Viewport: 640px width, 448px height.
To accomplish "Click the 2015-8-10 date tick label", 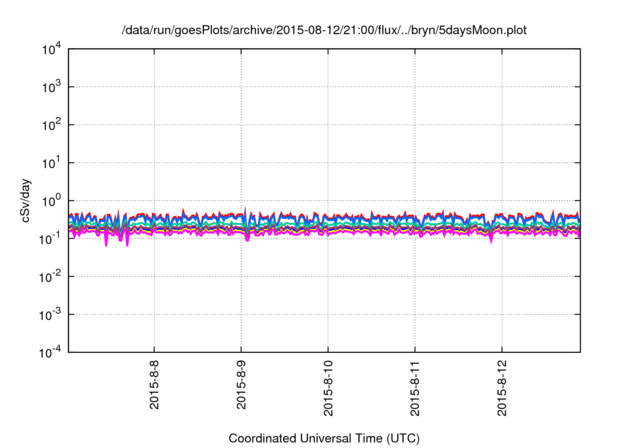I will pos(328,388).
